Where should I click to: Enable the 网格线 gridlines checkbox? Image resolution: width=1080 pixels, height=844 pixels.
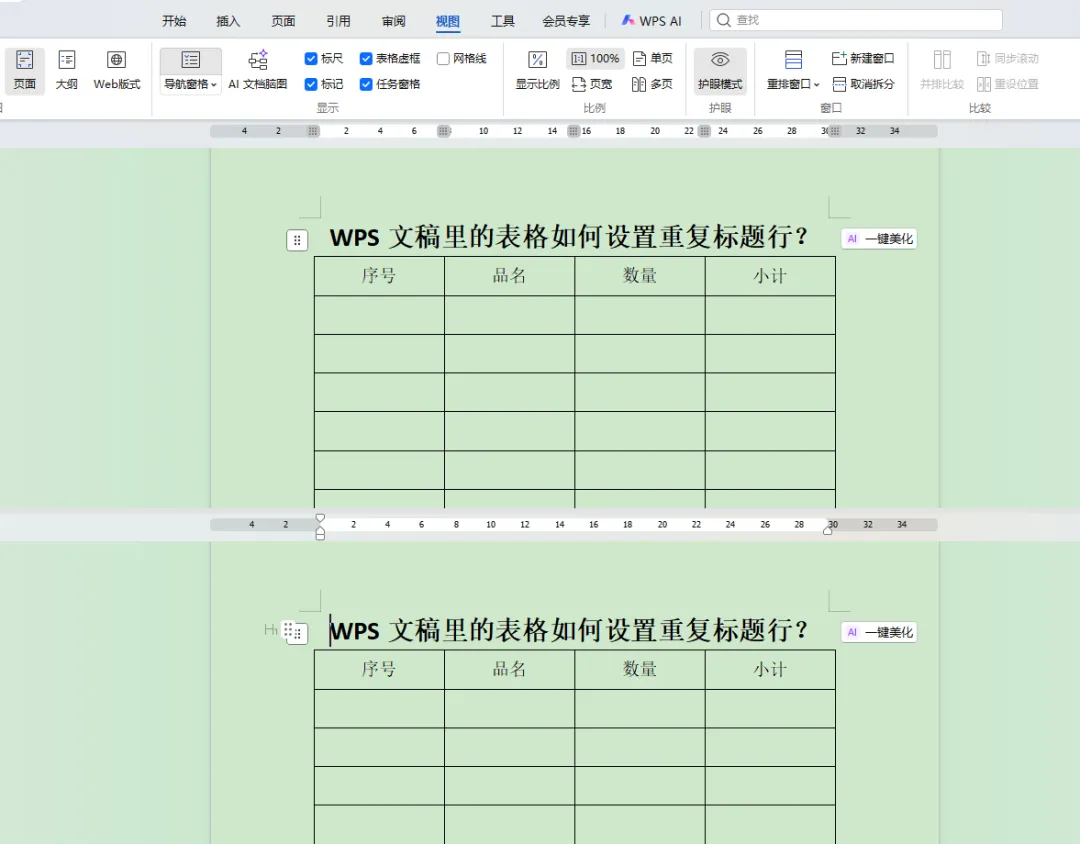pyautogui.click(x=443, y=59)
